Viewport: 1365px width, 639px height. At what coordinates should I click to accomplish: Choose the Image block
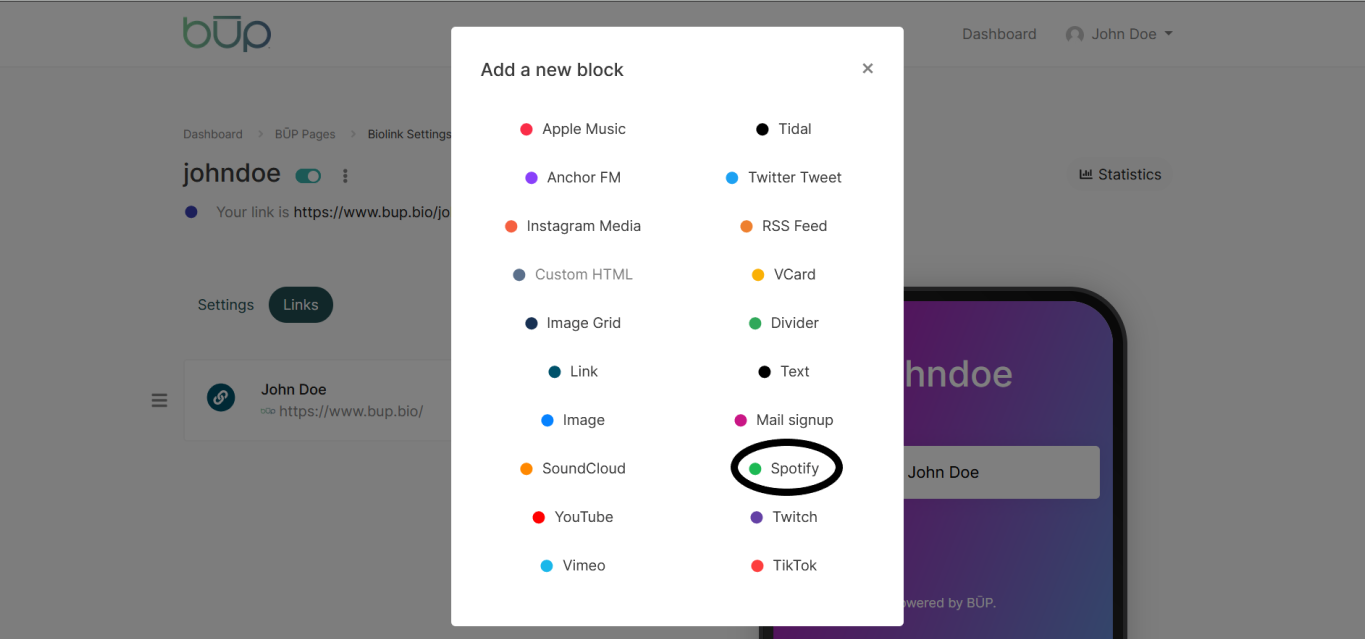573,420
